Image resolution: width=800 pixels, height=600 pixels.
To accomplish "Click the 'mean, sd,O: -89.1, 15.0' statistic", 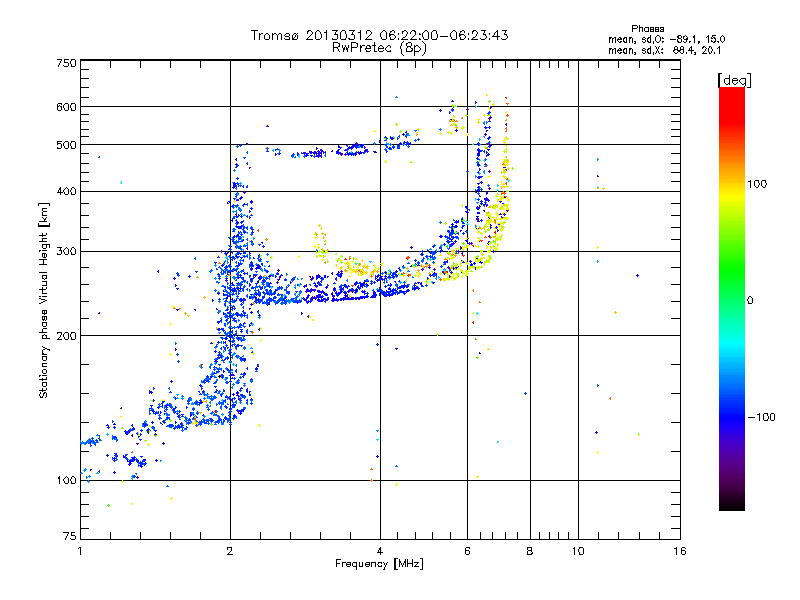I will pos(666,39).
